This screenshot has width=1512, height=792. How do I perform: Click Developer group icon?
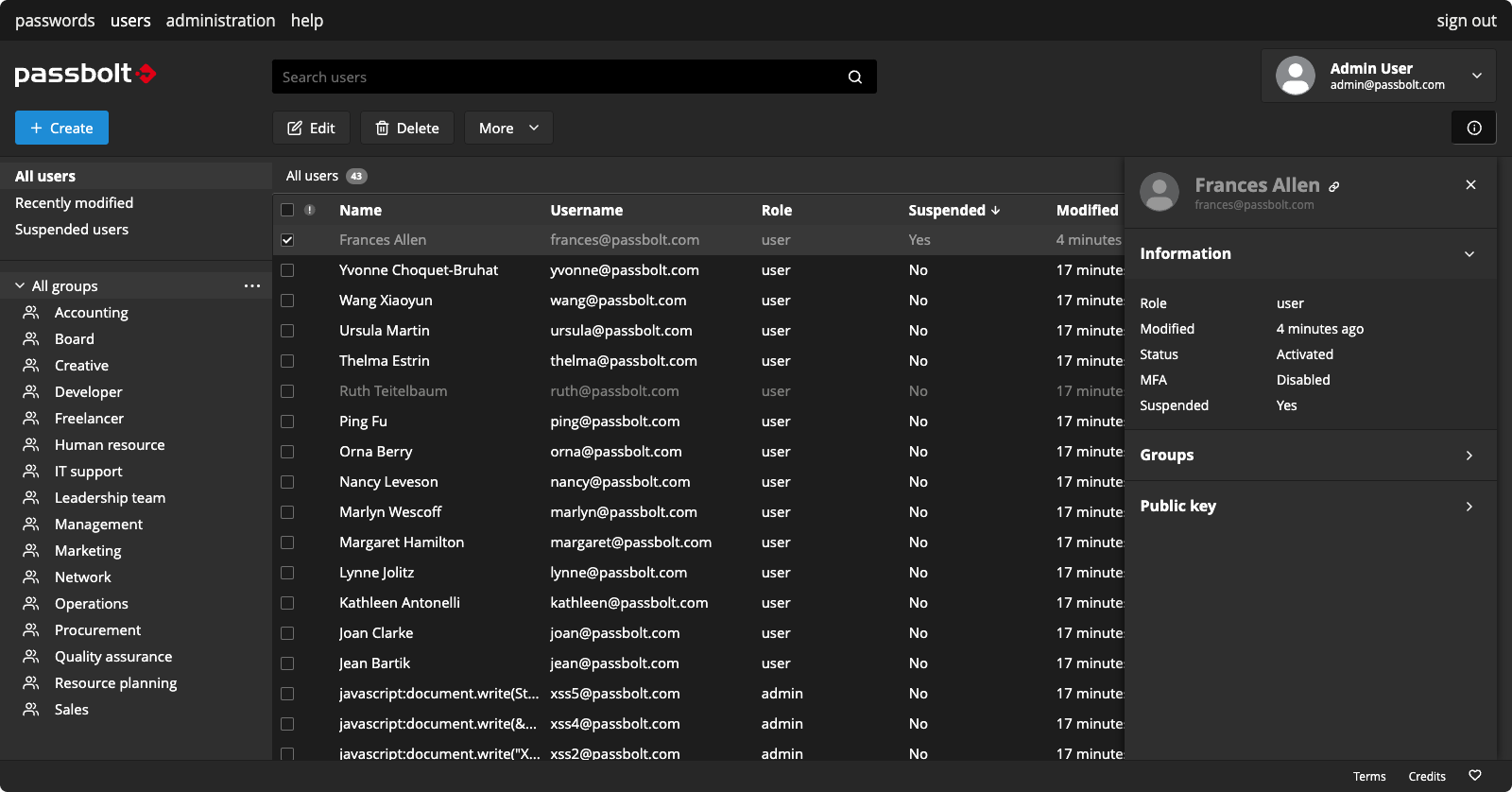tap(31, 391)
